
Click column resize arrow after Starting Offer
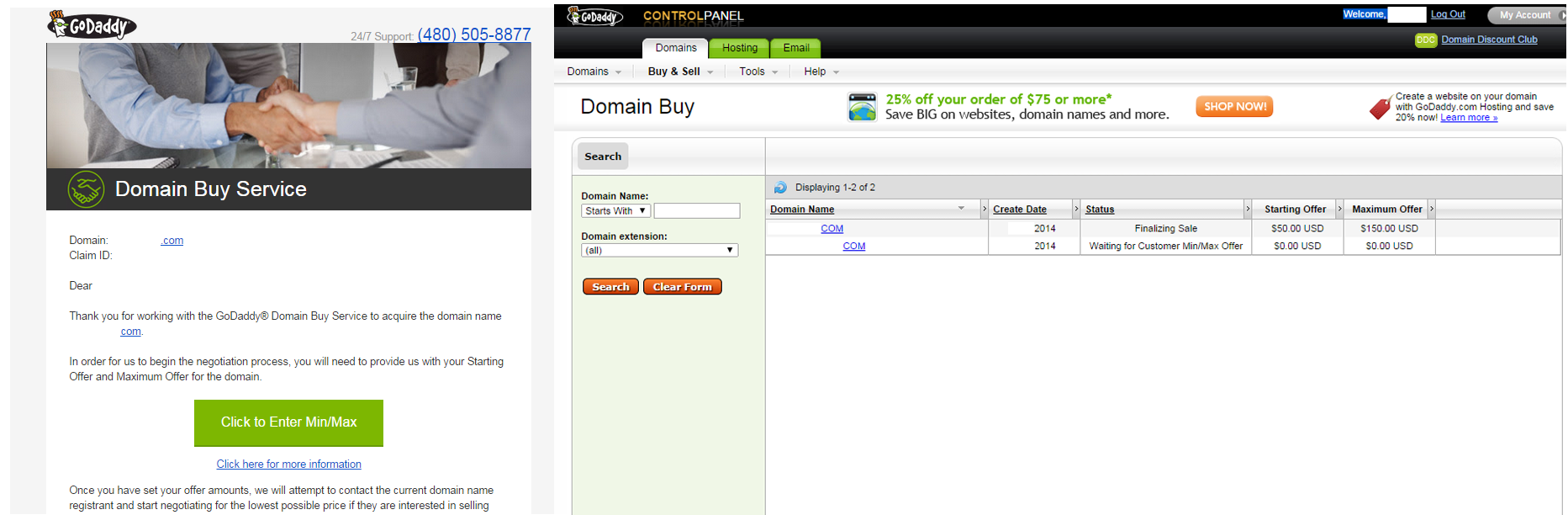[1339, 209]
